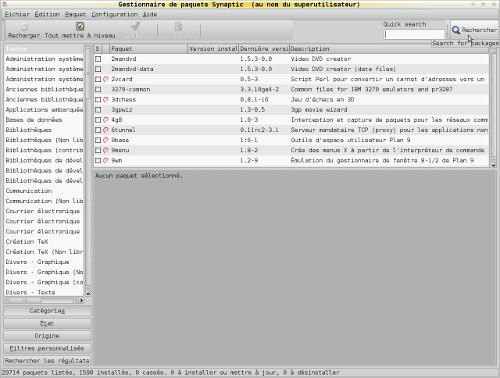Click Tout mettre à niveau toolbar icon

point(80,26)
